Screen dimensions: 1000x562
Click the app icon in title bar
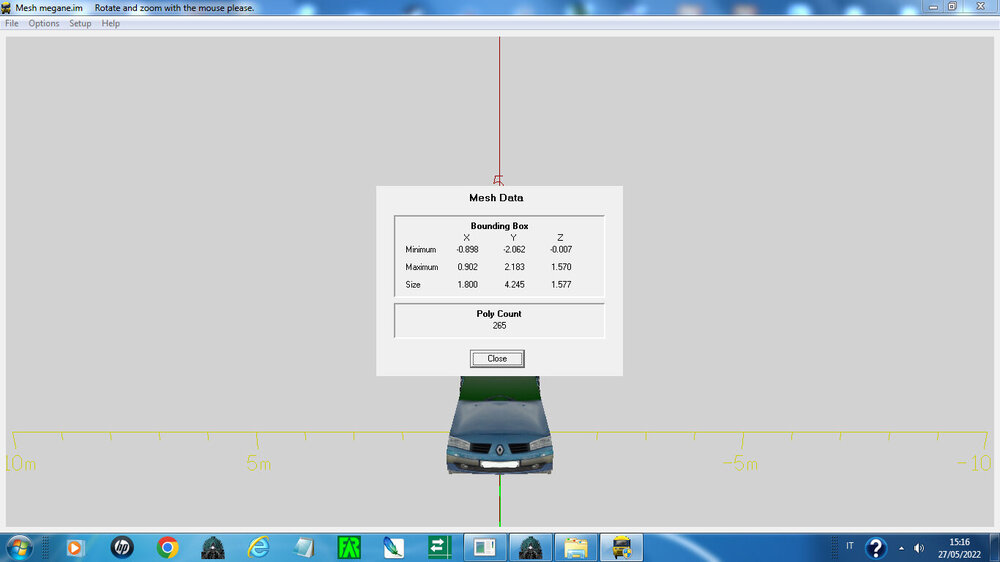(6, 8)
